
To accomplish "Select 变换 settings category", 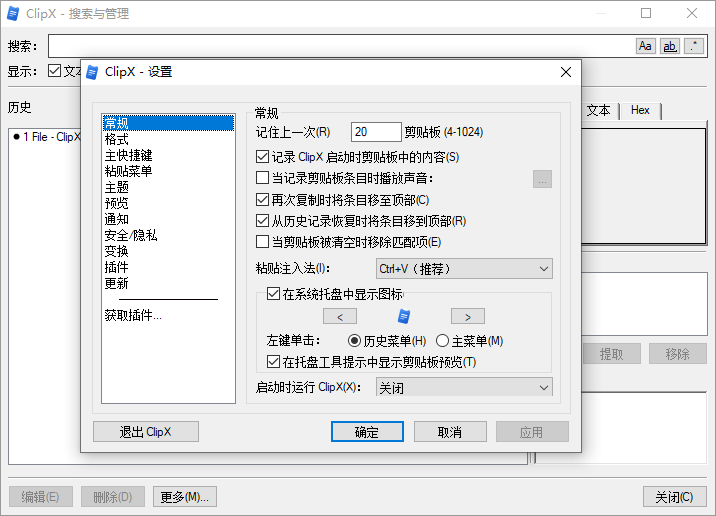I will pyautogui.click(x=168, y=251).
